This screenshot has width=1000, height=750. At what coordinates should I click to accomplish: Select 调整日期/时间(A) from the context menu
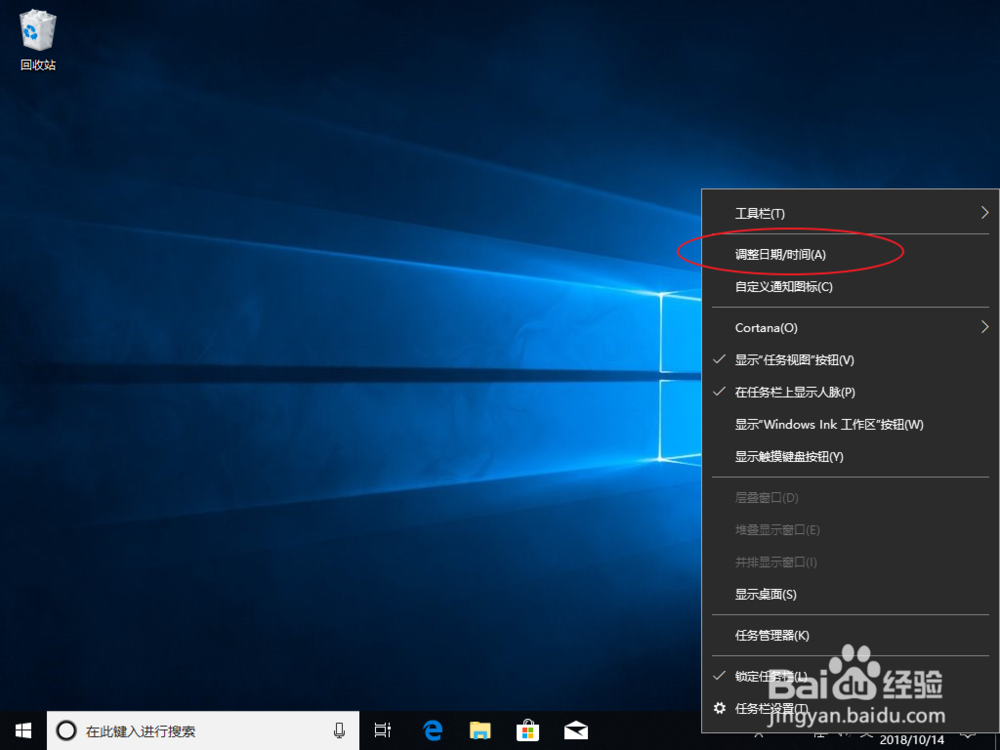(x=850, y=254)
